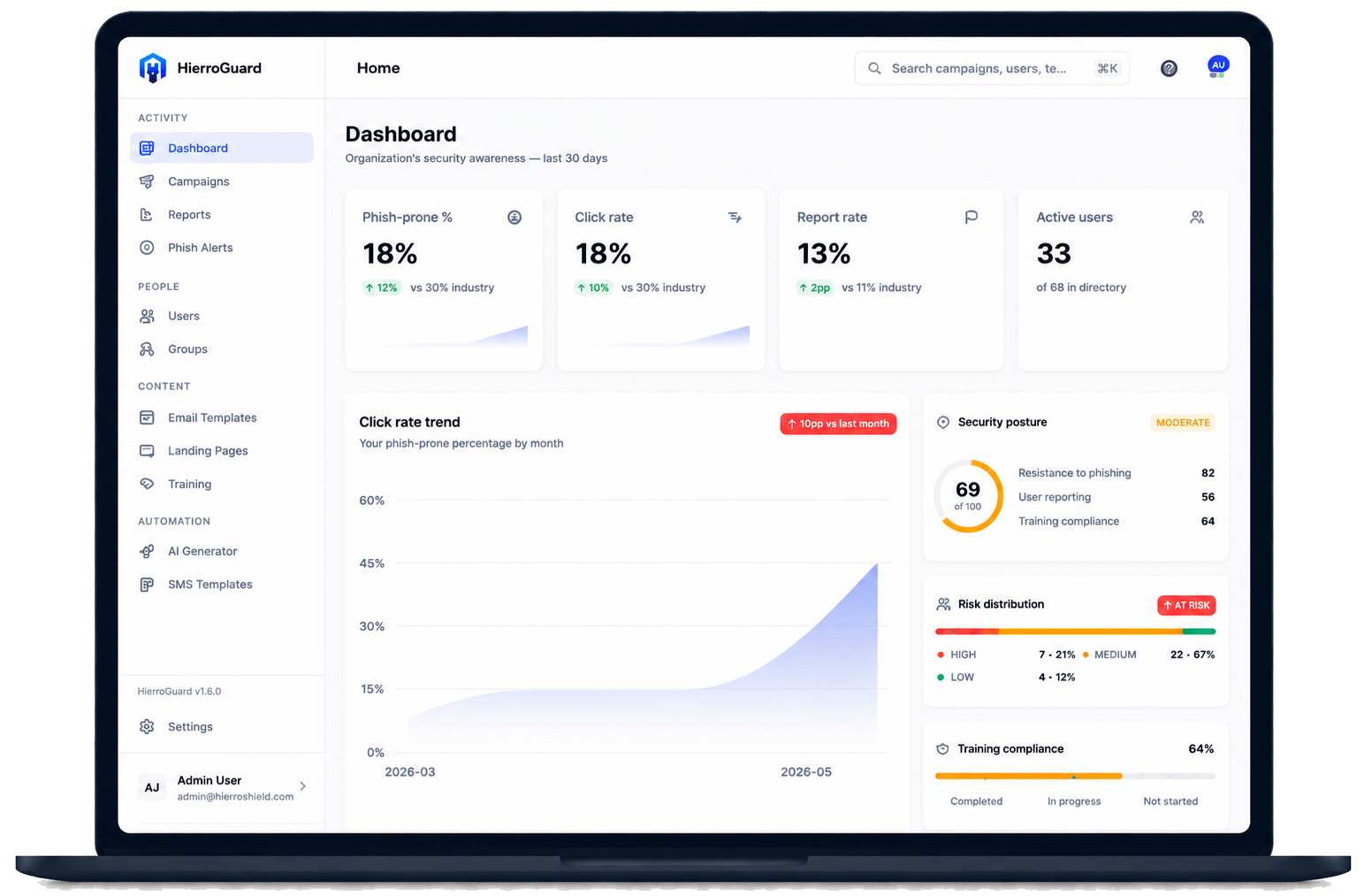Click the Security posture target icon
This screenshot has width=1372, height=896.
coord(943,422)
